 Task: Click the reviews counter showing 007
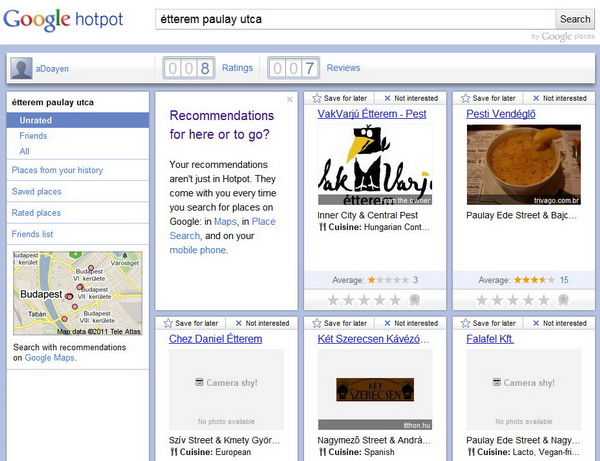click(x=293, y=68)
